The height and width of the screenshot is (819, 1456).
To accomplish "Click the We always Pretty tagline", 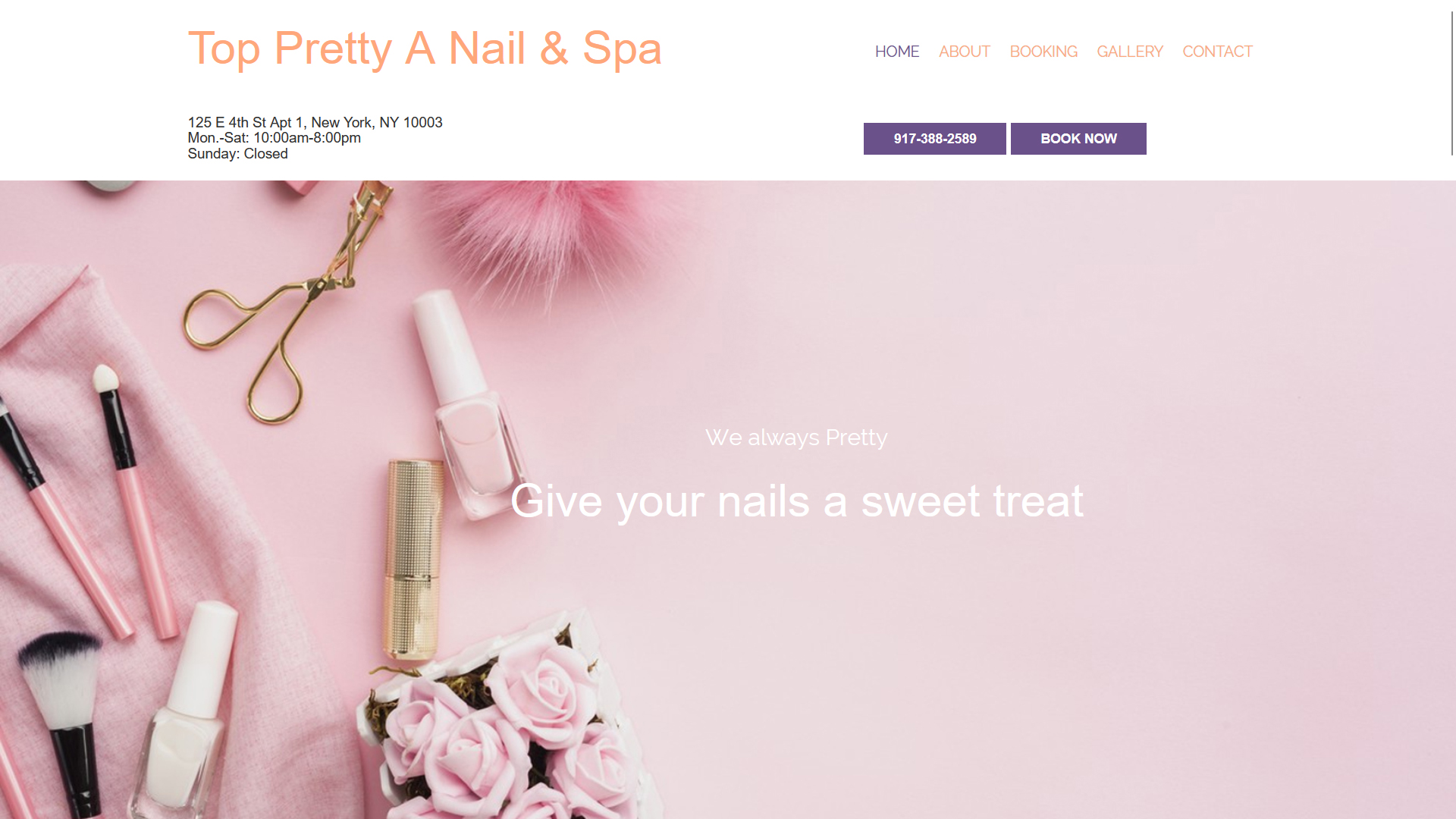I will click(796, 438).
